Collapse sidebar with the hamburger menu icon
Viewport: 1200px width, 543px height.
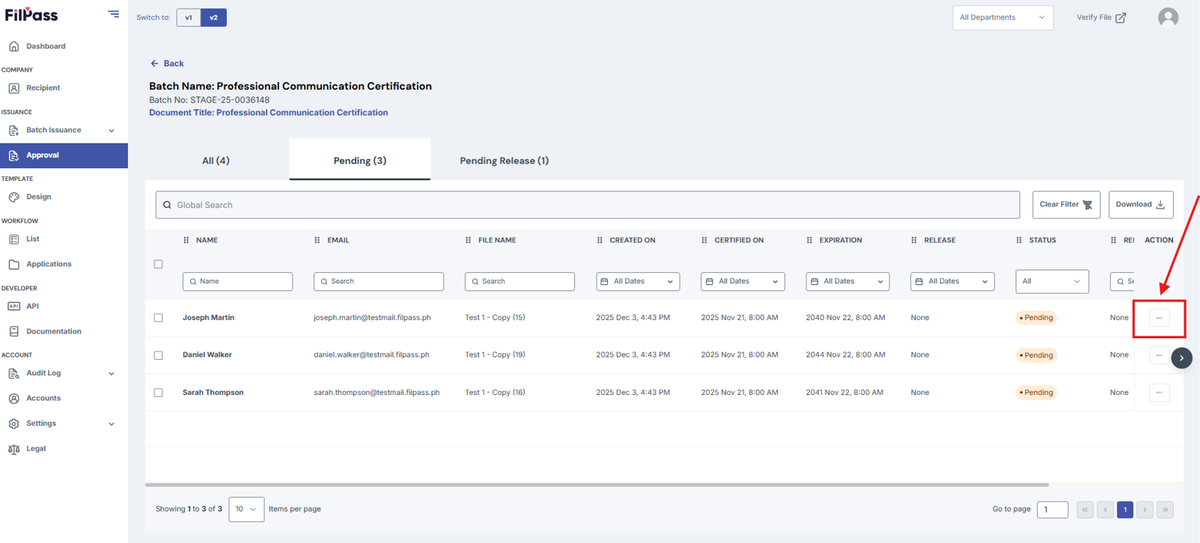point(114,15)
